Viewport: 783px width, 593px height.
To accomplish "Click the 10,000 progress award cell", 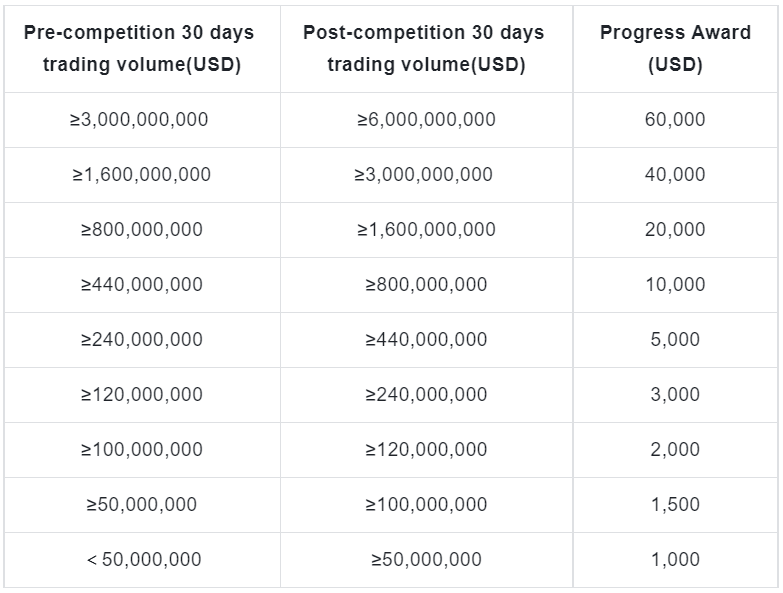I will click(x=675, y=284).
